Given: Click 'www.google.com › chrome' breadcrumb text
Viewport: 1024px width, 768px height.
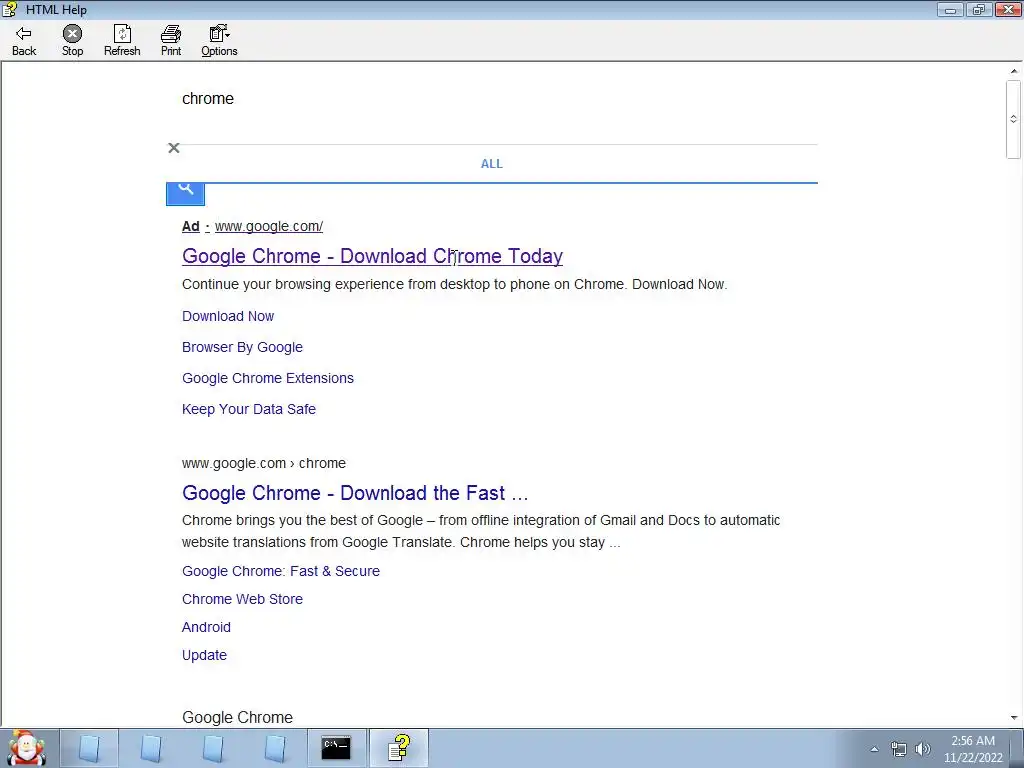Looking at the screenshot, I should pos(264,464).
